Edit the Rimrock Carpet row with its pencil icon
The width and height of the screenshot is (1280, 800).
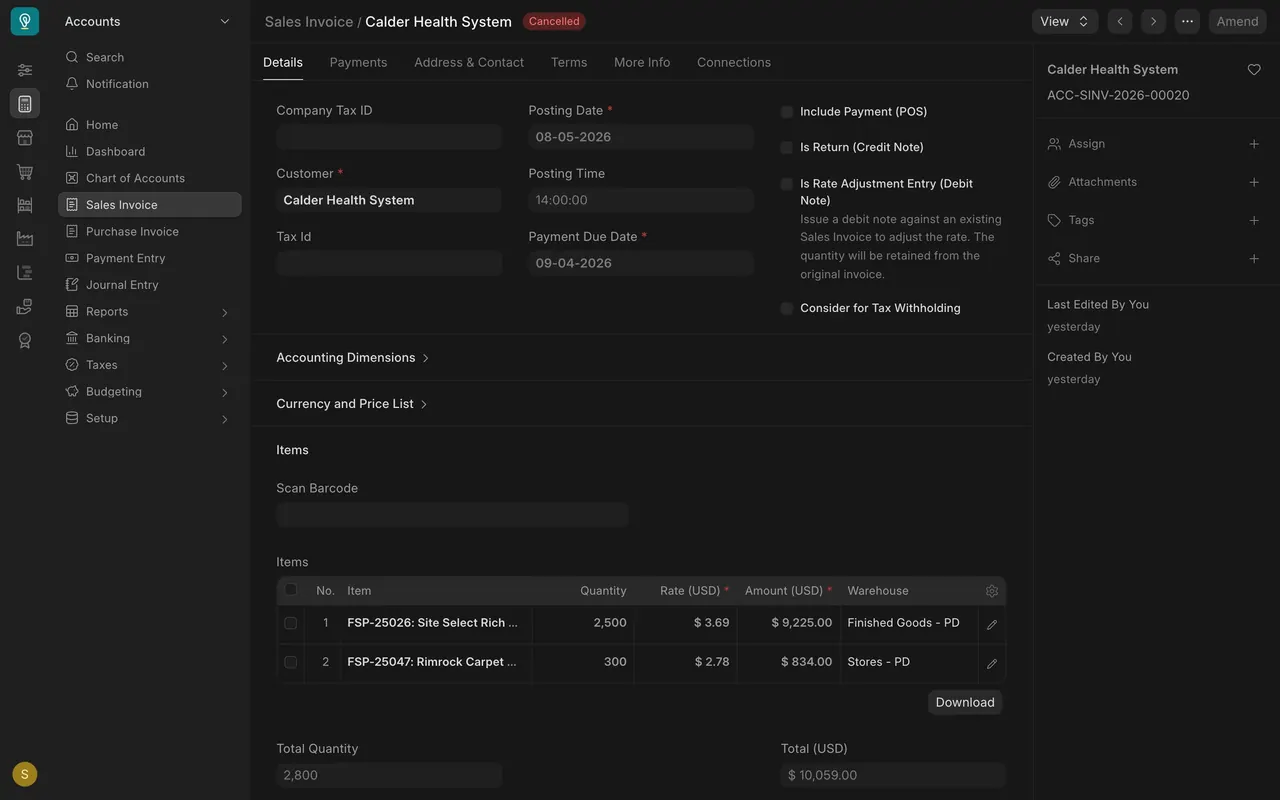[992, 663]
